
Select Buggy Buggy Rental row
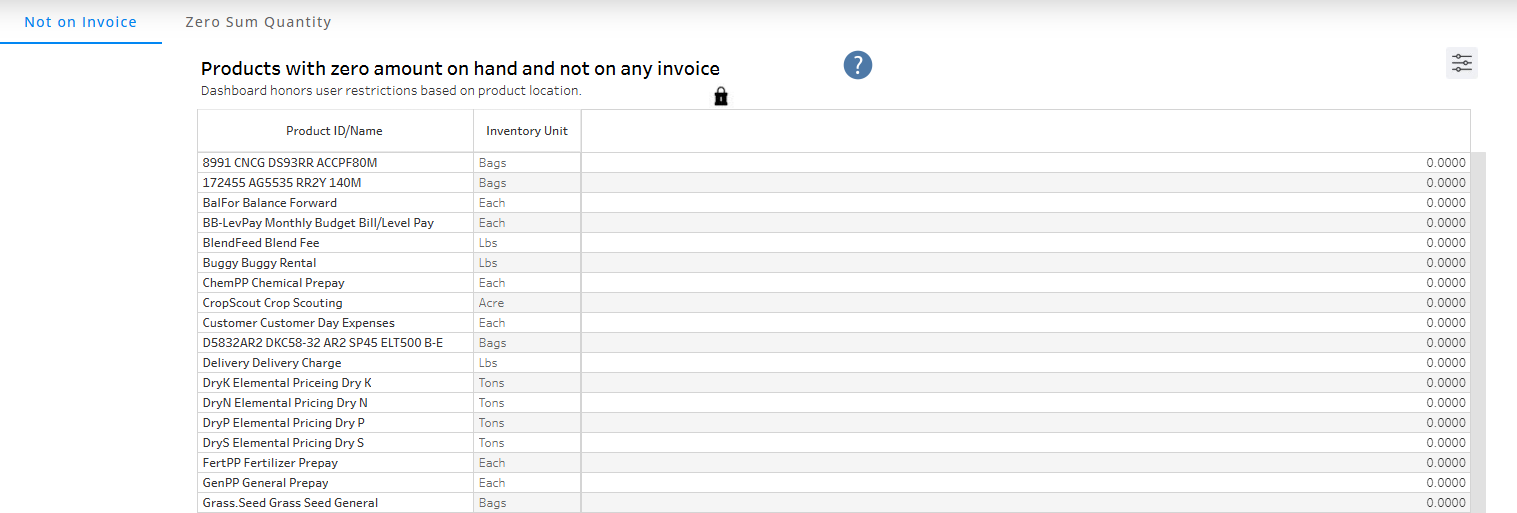click(x=834, y=263)
